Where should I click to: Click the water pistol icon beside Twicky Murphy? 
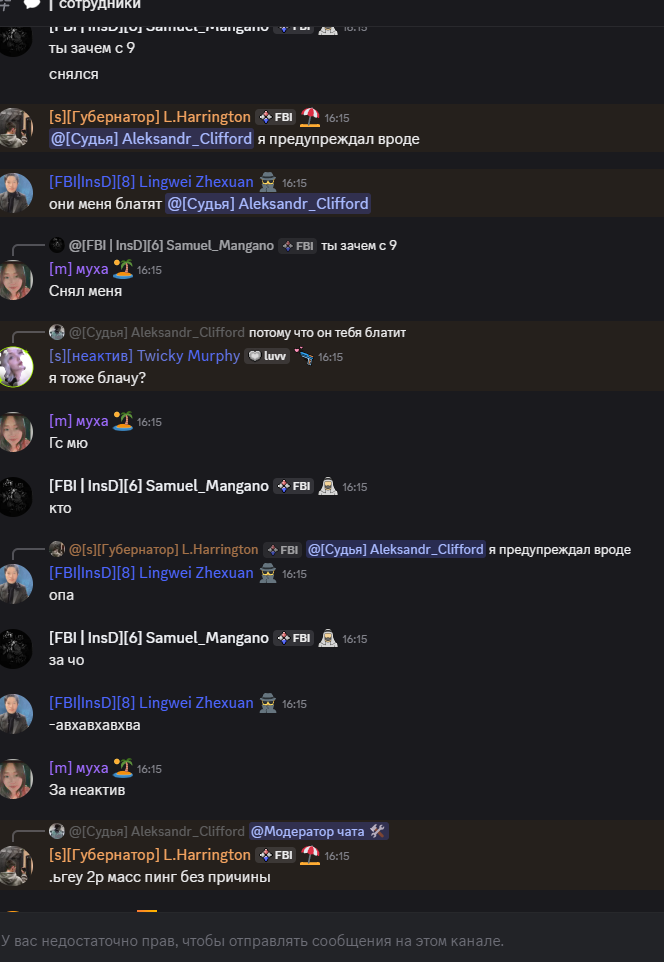pos(304,355)
